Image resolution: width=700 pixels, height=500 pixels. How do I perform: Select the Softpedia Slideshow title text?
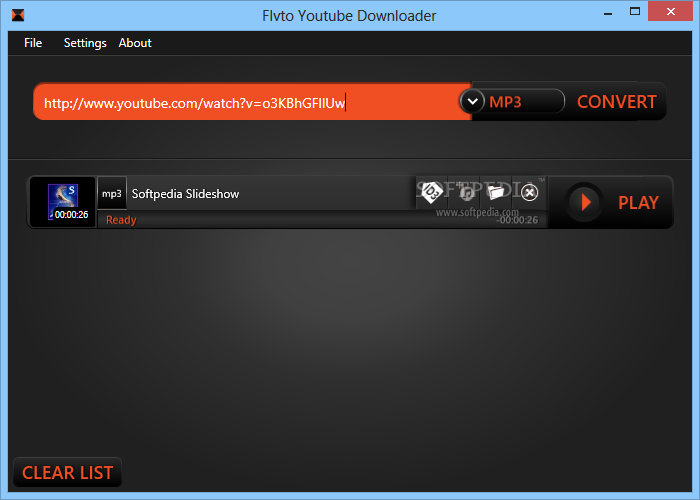pos(185,194)
